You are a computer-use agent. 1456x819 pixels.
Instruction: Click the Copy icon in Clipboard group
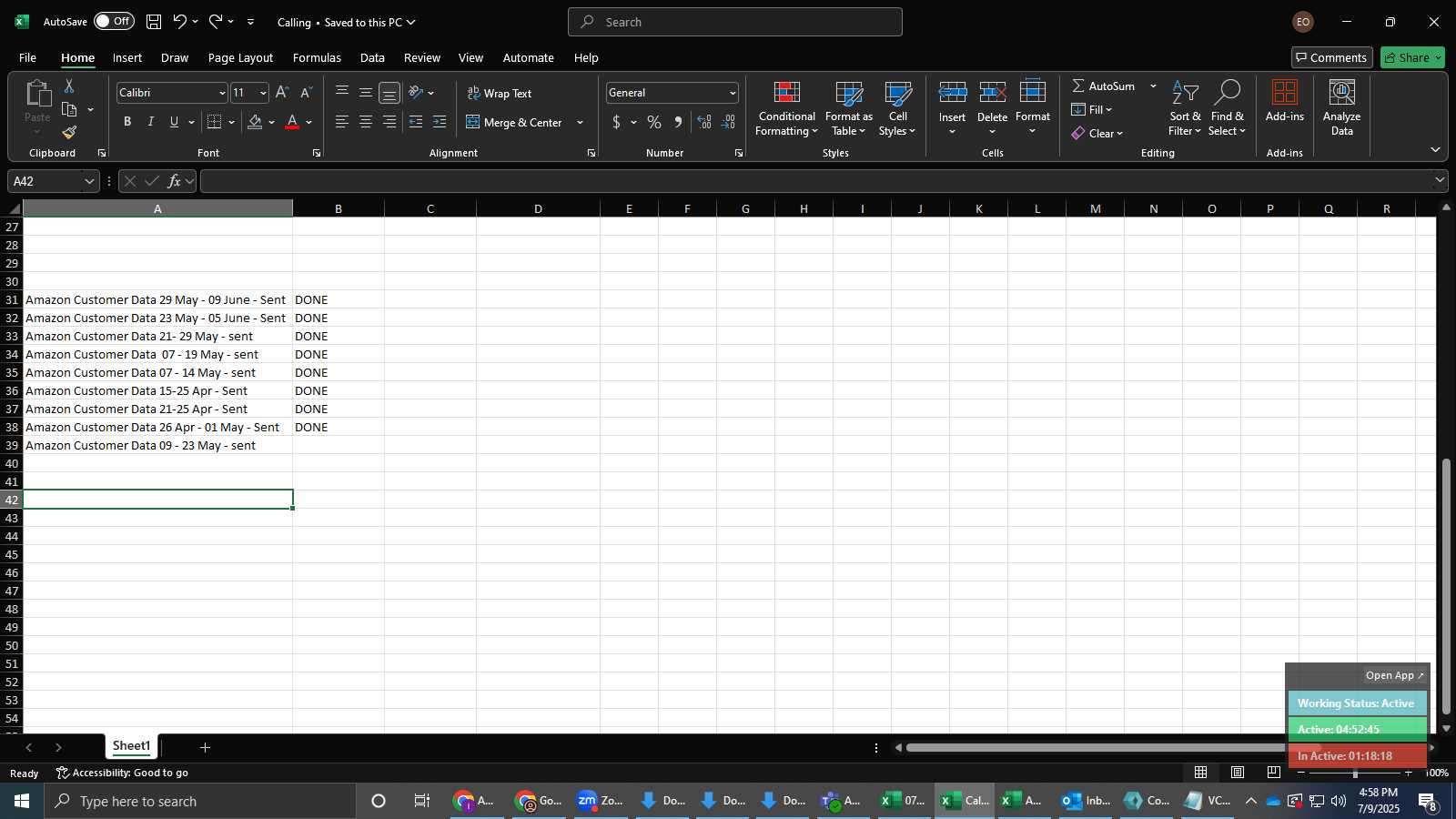point(69,109)
